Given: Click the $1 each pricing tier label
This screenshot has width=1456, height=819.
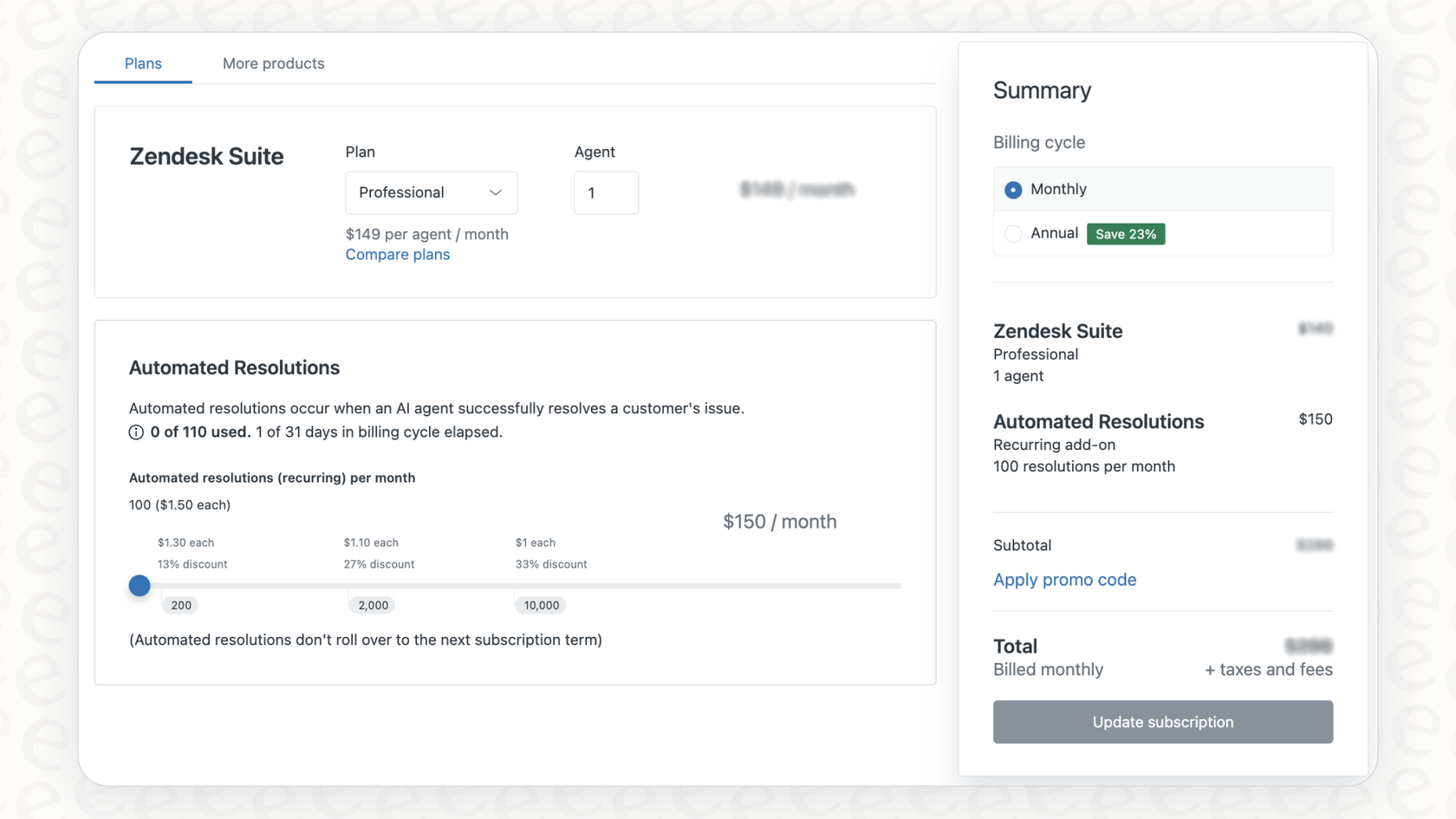Looking at the screenshot, I should tap(535, 542).
